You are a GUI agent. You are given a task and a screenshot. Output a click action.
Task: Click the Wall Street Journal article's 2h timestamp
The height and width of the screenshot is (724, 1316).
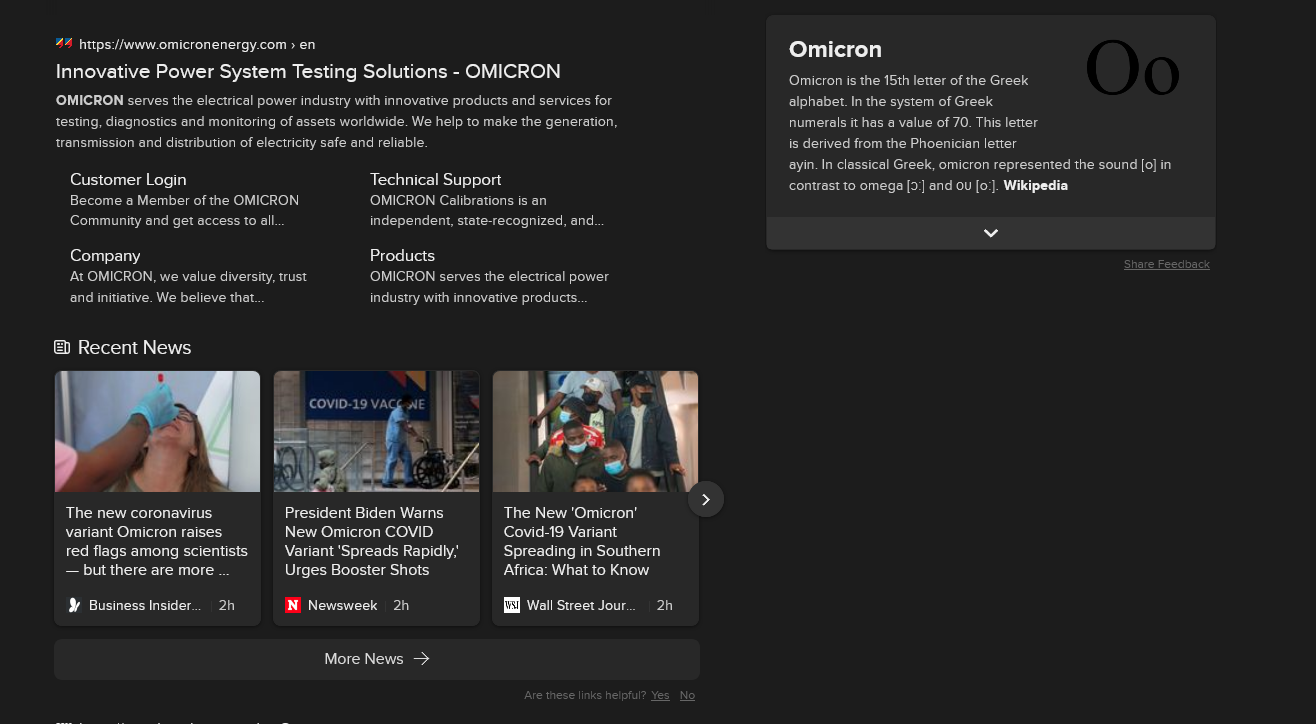tap(665, 605)
